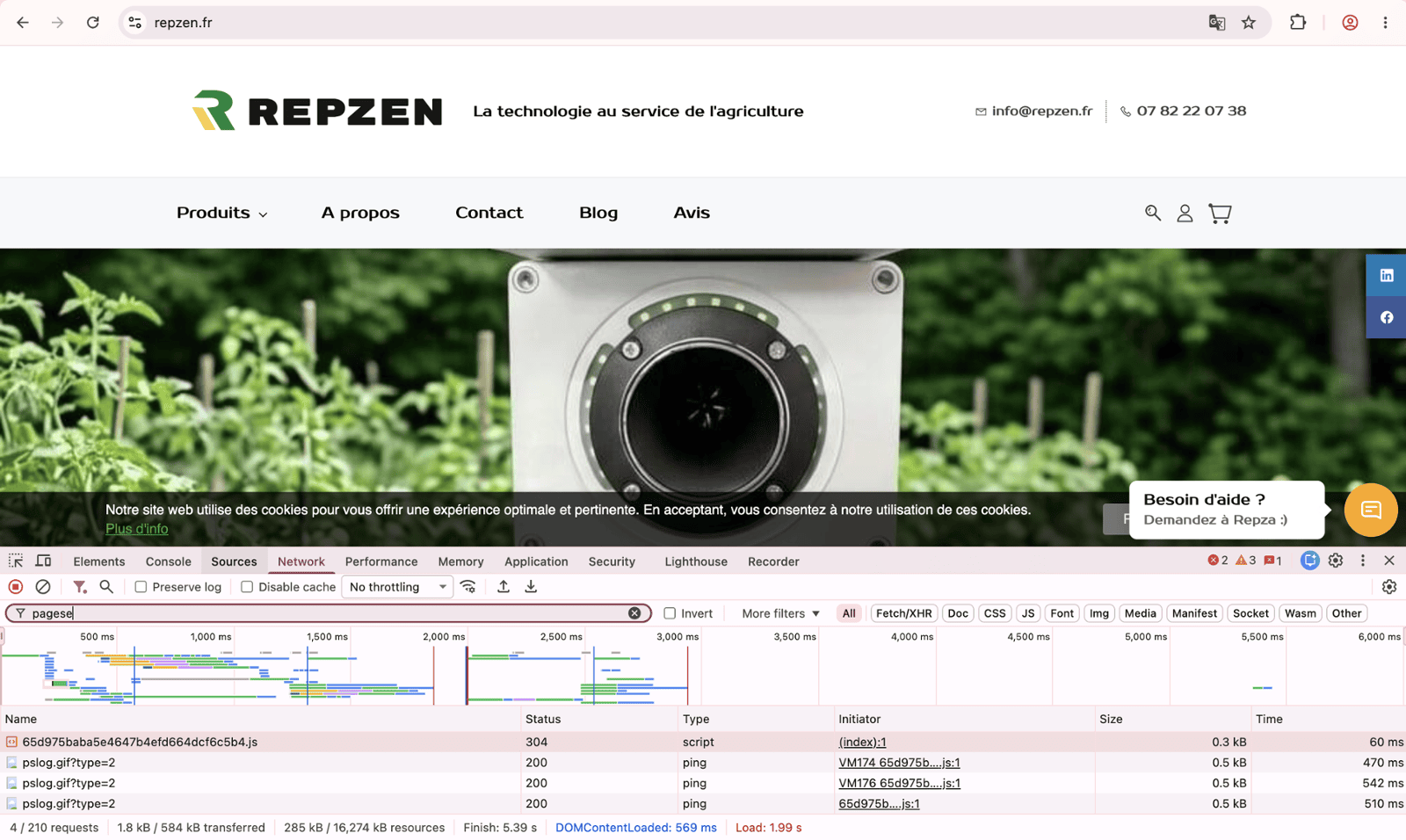Click the pagese filter input field

pos(327,613)
